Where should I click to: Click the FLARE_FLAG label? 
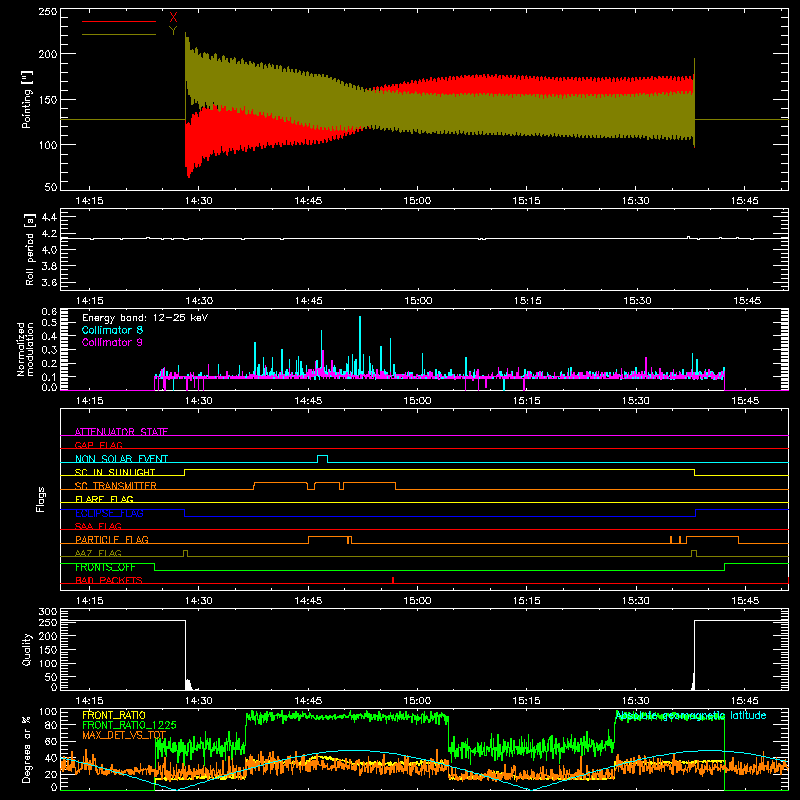[104, 499]
